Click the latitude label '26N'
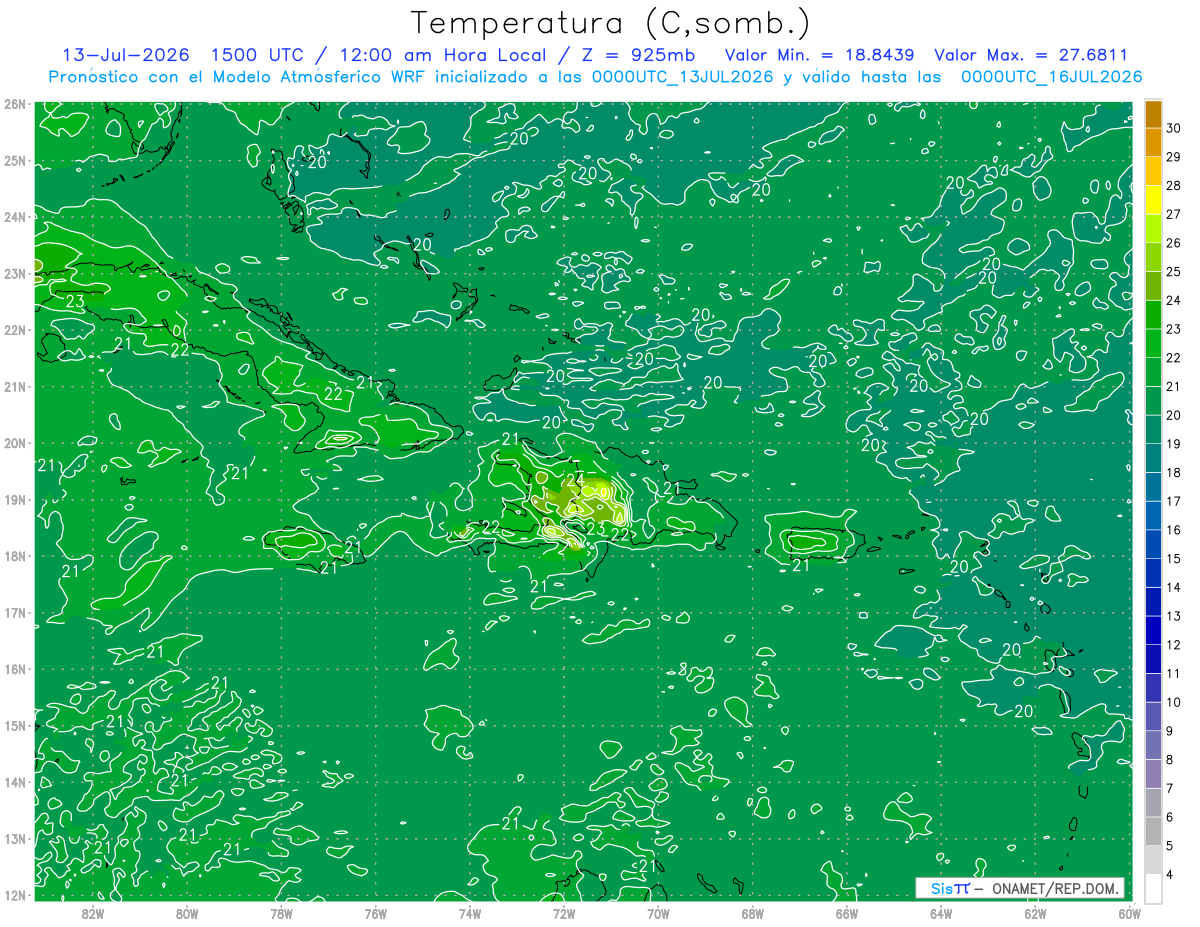The width and height of the screenshot is (1200, 927). [14, 104]
